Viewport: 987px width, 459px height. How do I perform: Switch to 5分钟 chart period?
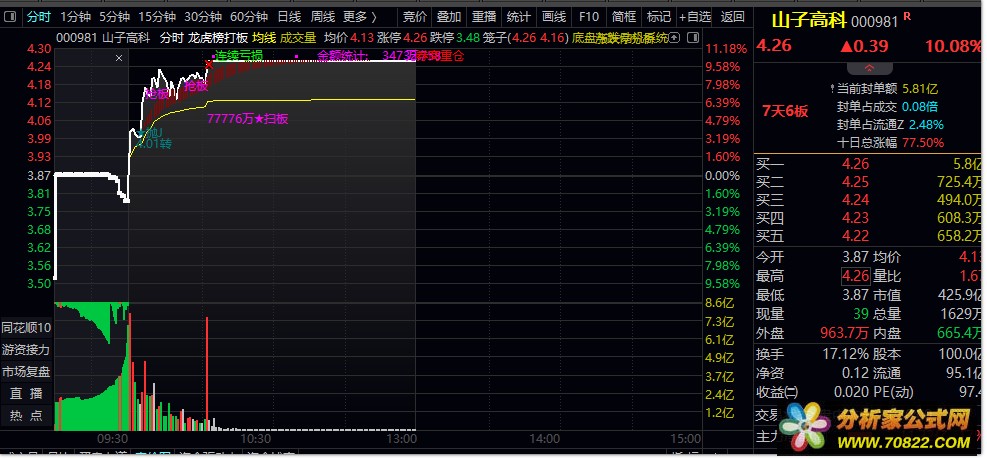(115, 17)
